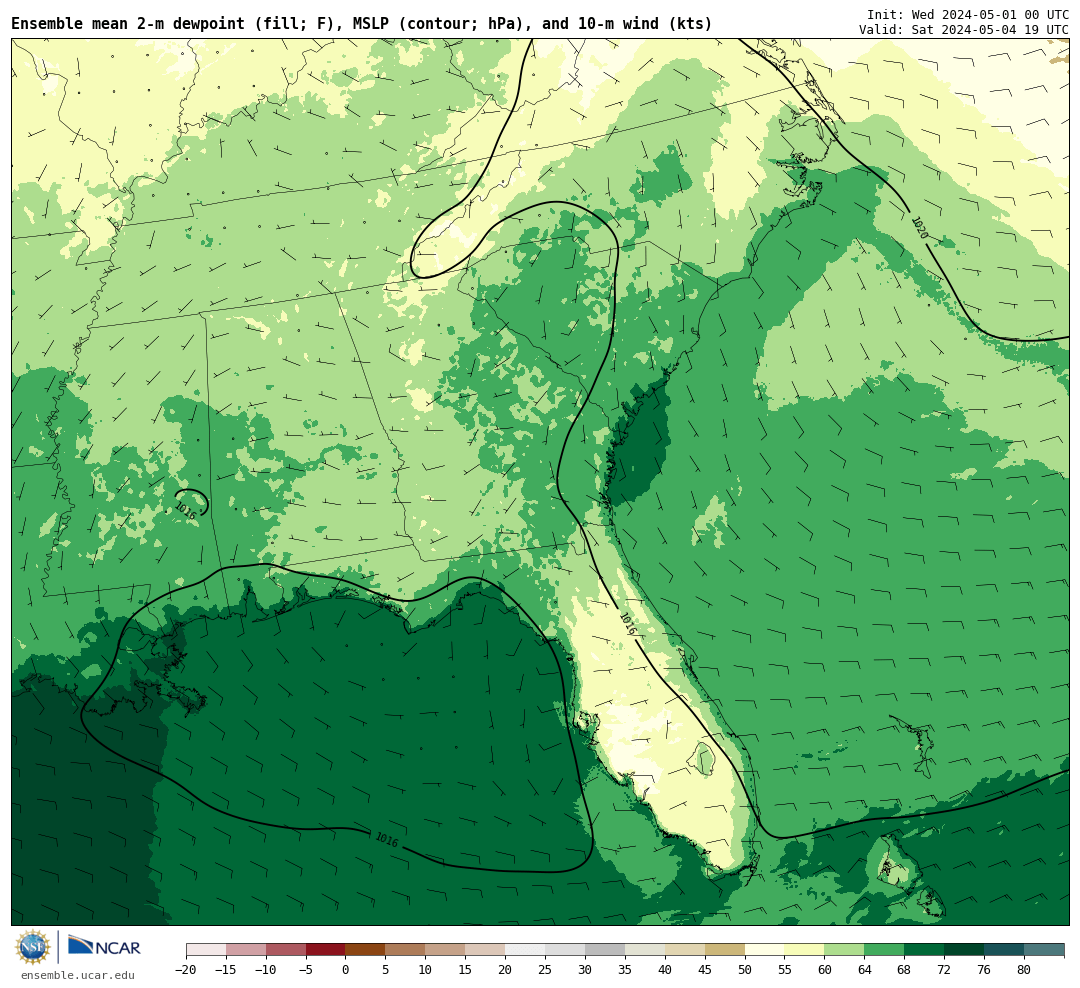1080x988 pixels.
Task: Click the 1016 isobar label over Mississippi
Action: coord(185,511)
